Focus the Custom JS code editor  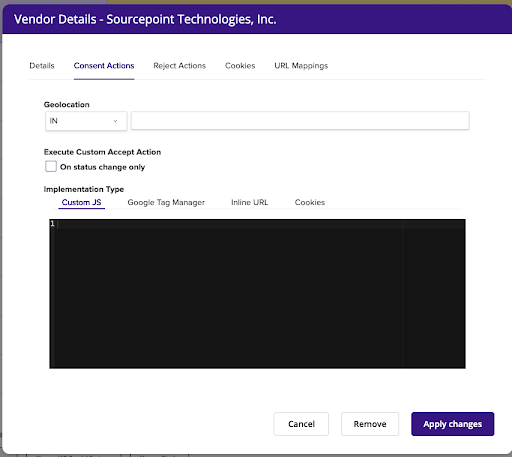pyautogui.click(x=257, y=294)
